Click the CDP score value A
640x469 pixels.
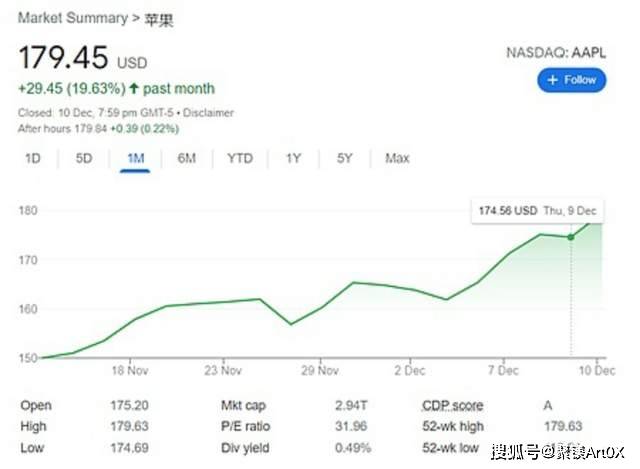[x=548, y=405]
